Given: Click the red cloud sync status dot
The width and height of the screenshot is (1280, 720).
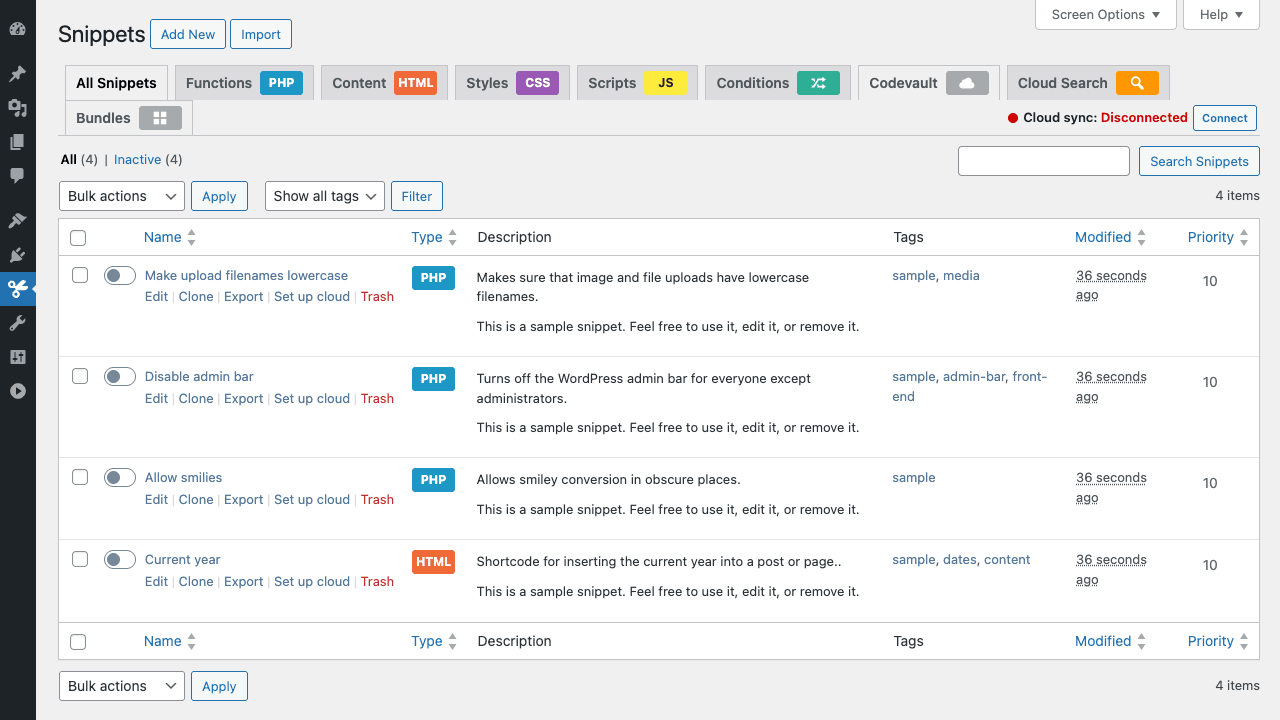Looking at the screenshot, I should 1013,118.
